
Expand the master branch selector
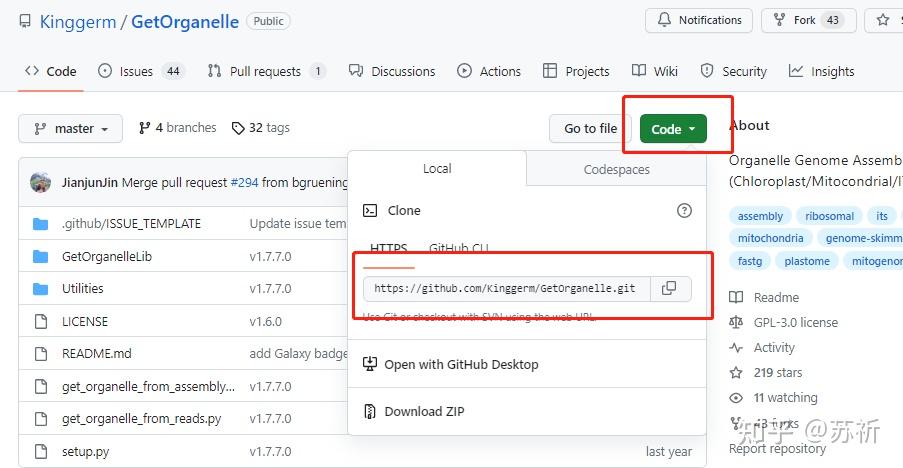click(70, 129)
